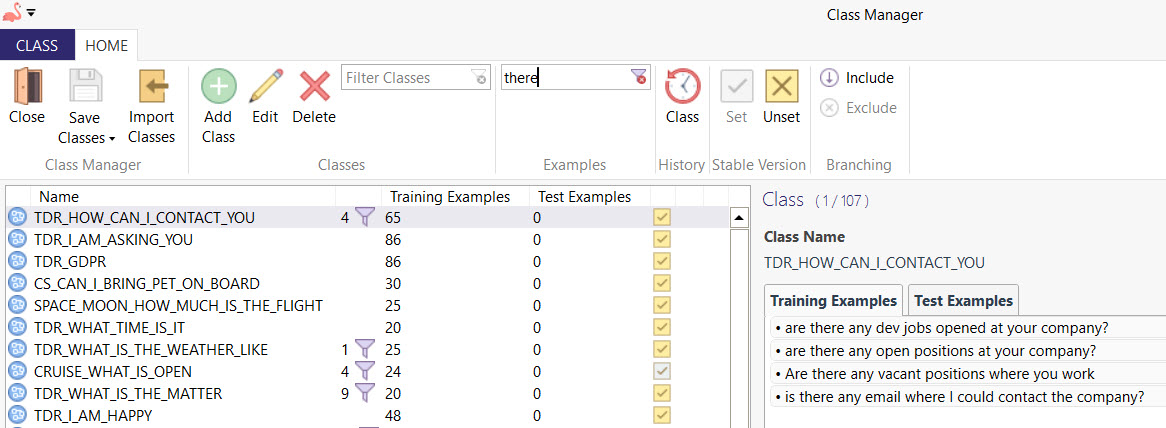Click the Import Classes icon
Screen dimensions: 1166x428
152,86
